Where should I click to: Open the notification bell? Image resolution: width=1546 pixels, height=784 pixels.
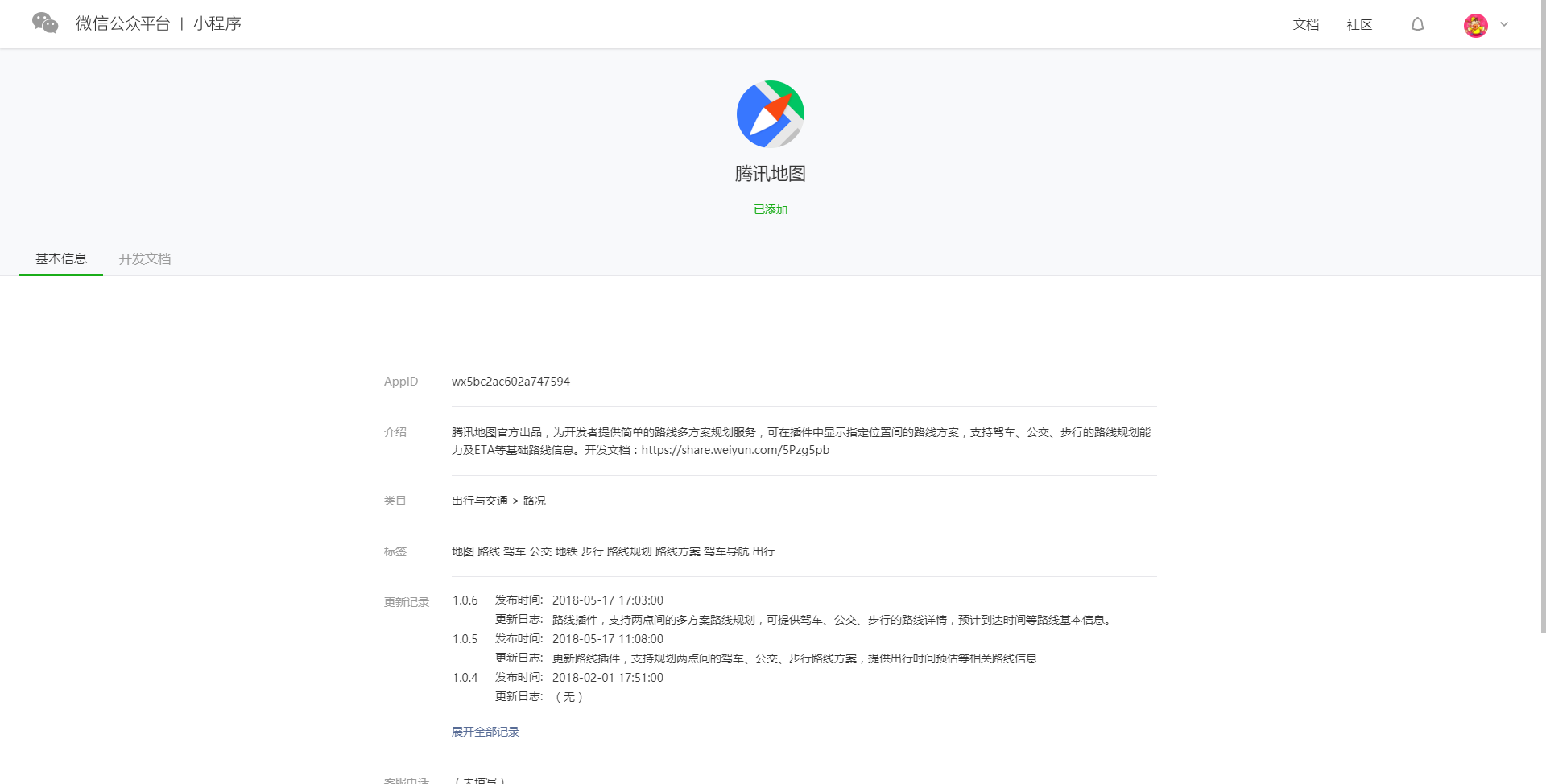pyautogui.click(x=1417, y=25)
